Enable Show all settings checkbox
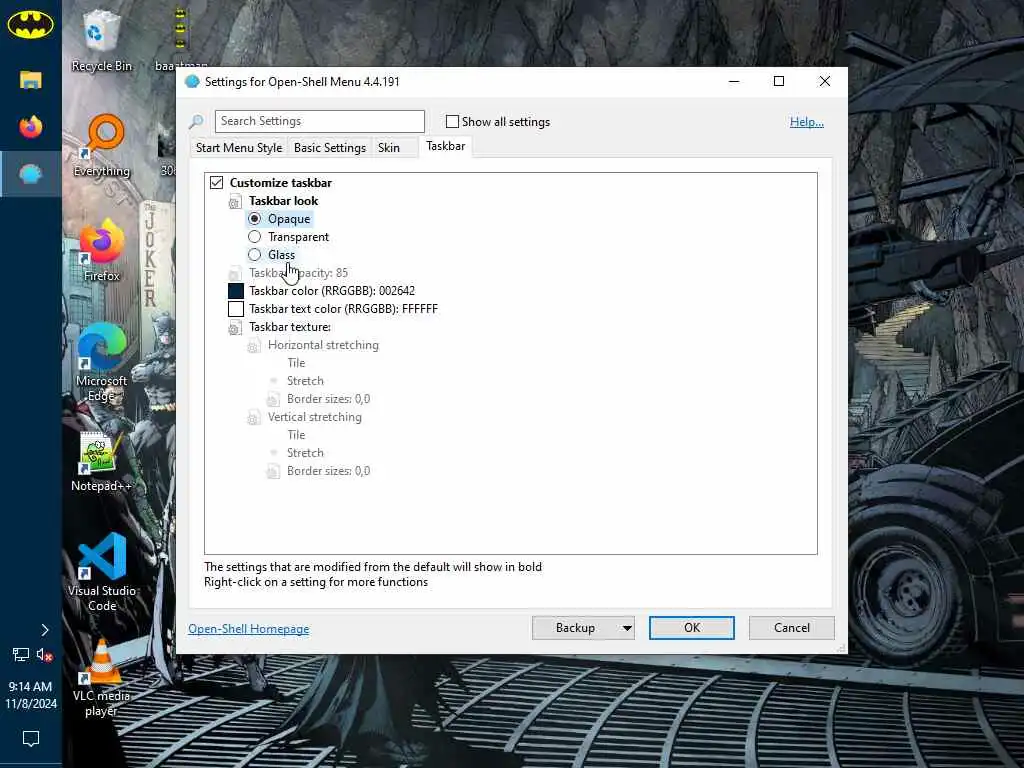The width and height of the screenshot is (1024, 768). tap(452, 121)
